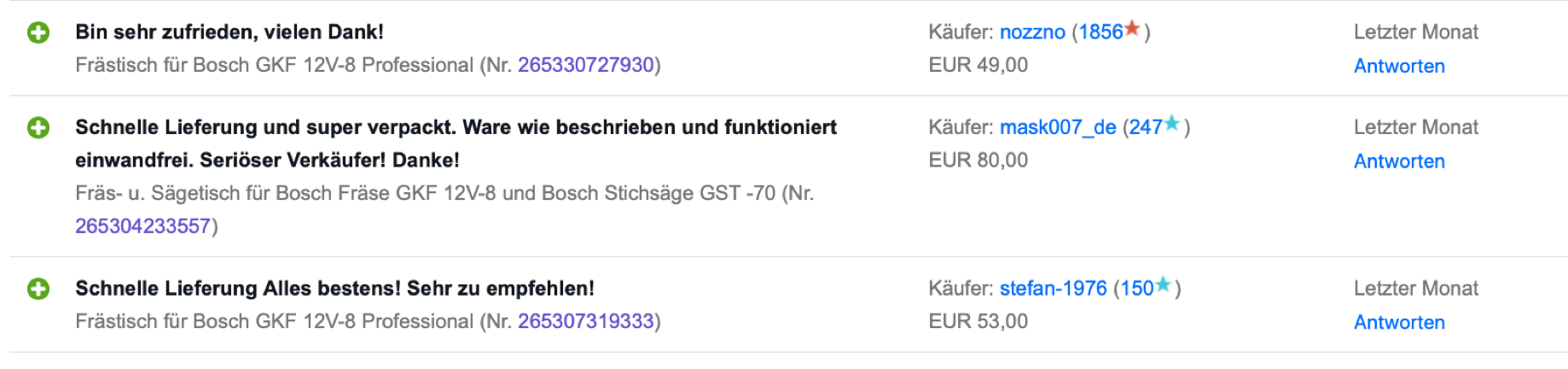Reply to nozzno's feedback via Antworten
This screenshot has height=369, width=1568.
[x=1399, y=67]
